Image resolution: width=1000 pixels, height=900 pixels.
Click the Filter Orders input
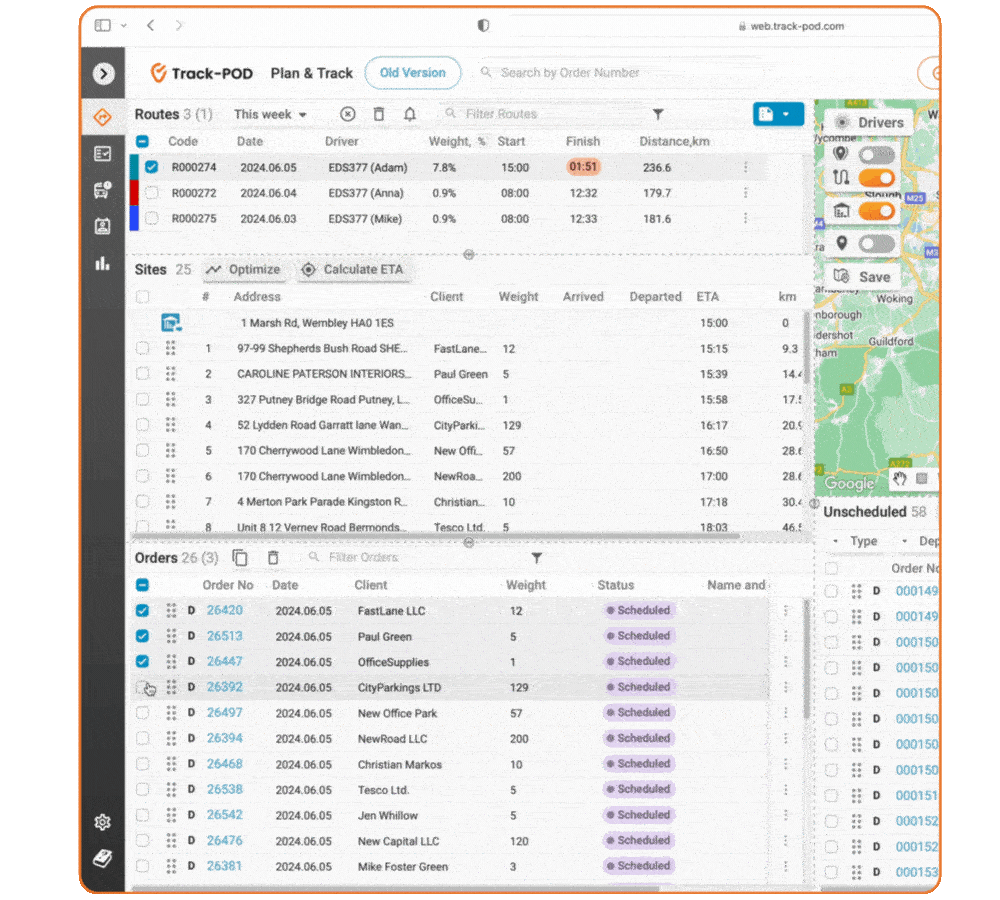[x=415, y=557]
